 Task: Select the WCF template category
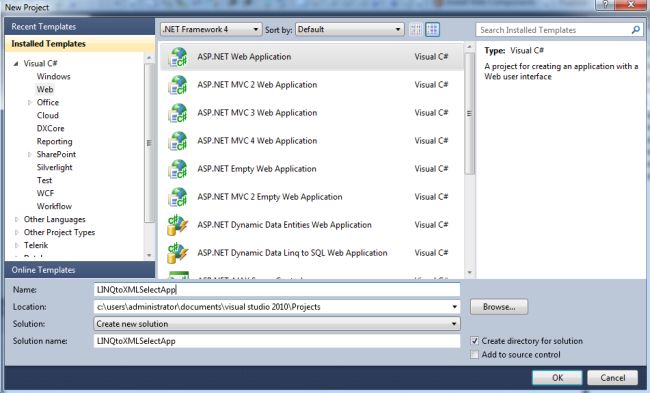(x=45, y=194)
